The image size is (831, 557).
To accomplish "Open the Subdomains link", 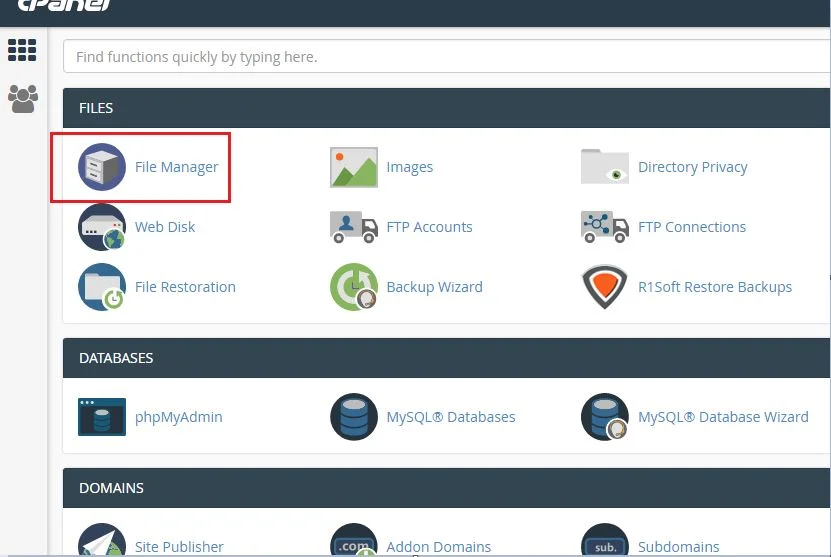I will (x=679, y=546).
